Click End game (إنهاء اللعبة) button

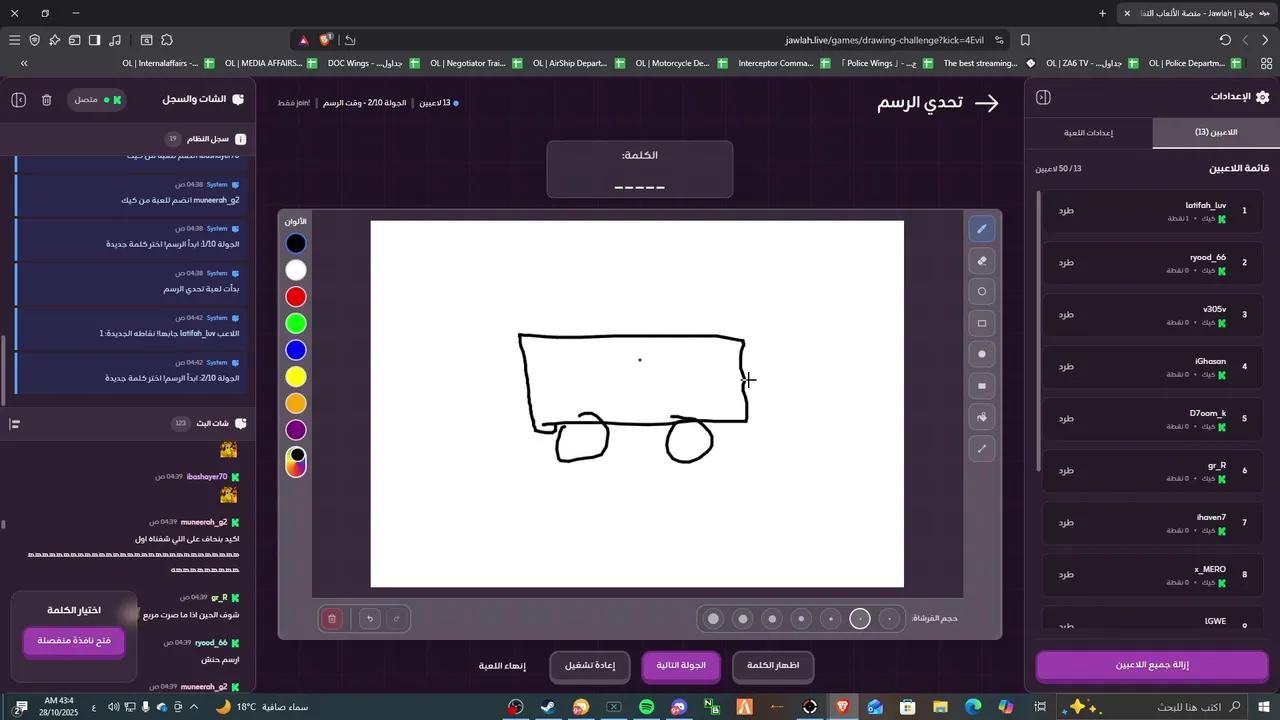pyautogui.click(x=503, y=666)
